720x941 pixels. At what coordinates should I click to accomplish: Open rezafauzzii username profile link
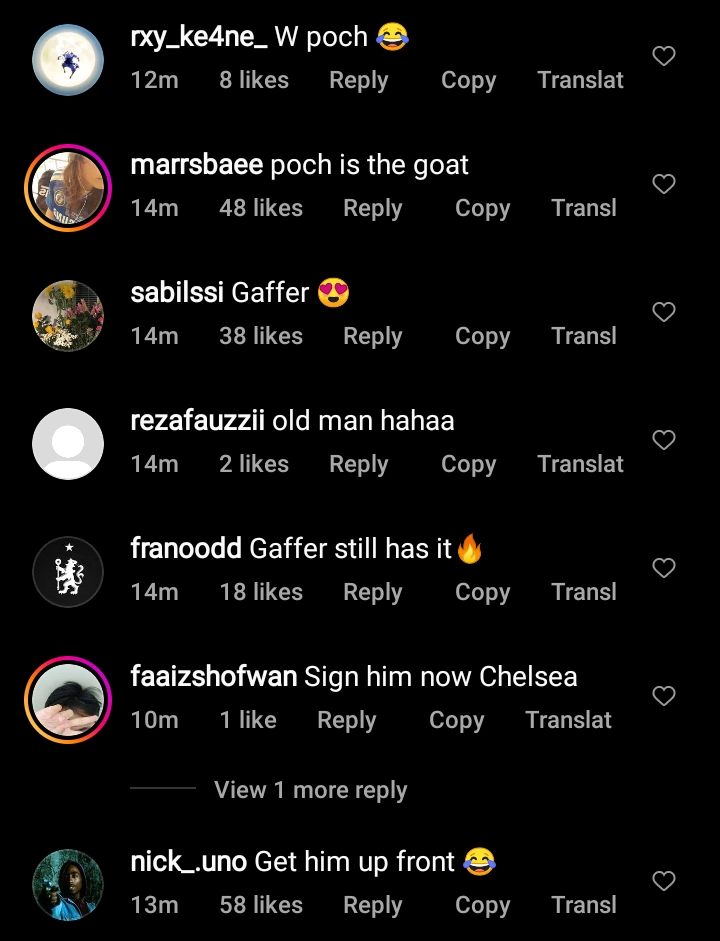point(197,421)
